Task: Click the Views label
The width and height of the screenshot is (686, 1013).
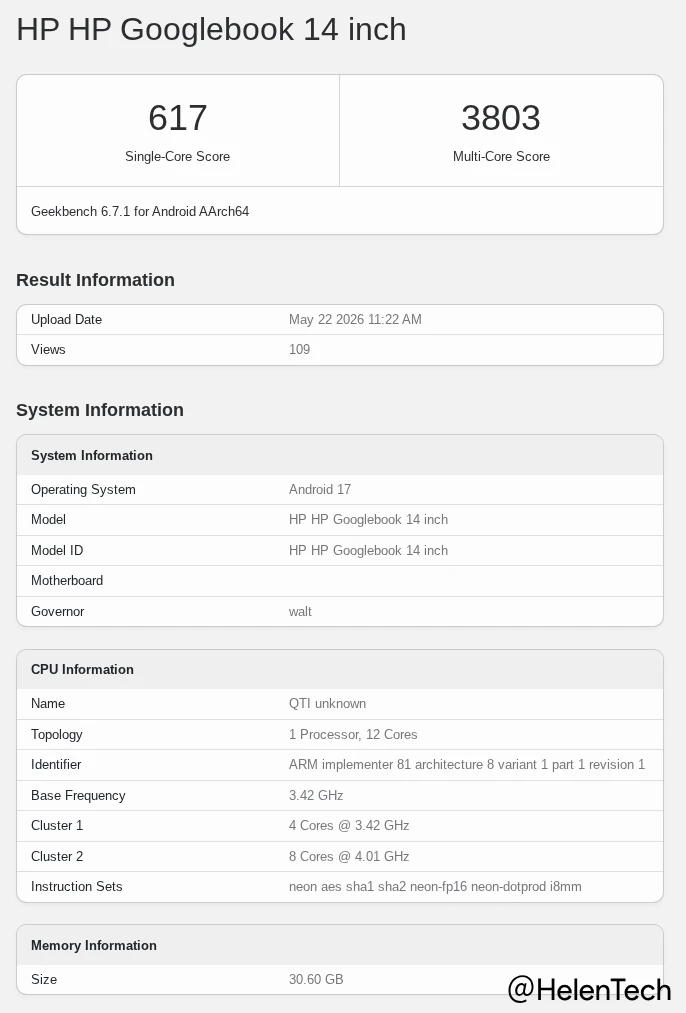Action: click(x=48, y=350)
